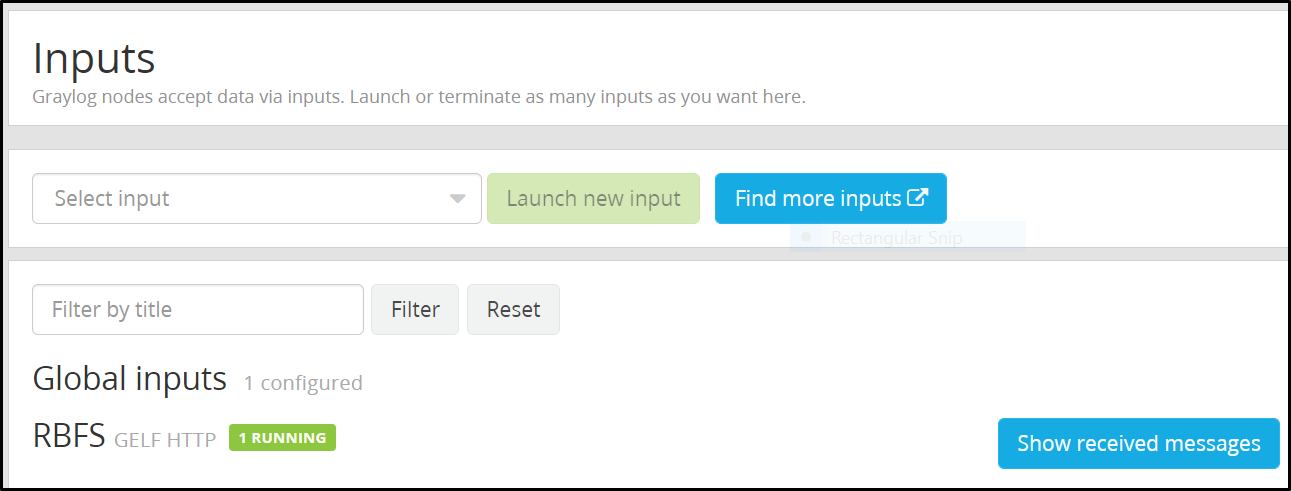Screen dimensions: 1291x491
Task: Click the faint Rectangular Snip label
Action: pyautogui.click(x=896, y=239)
